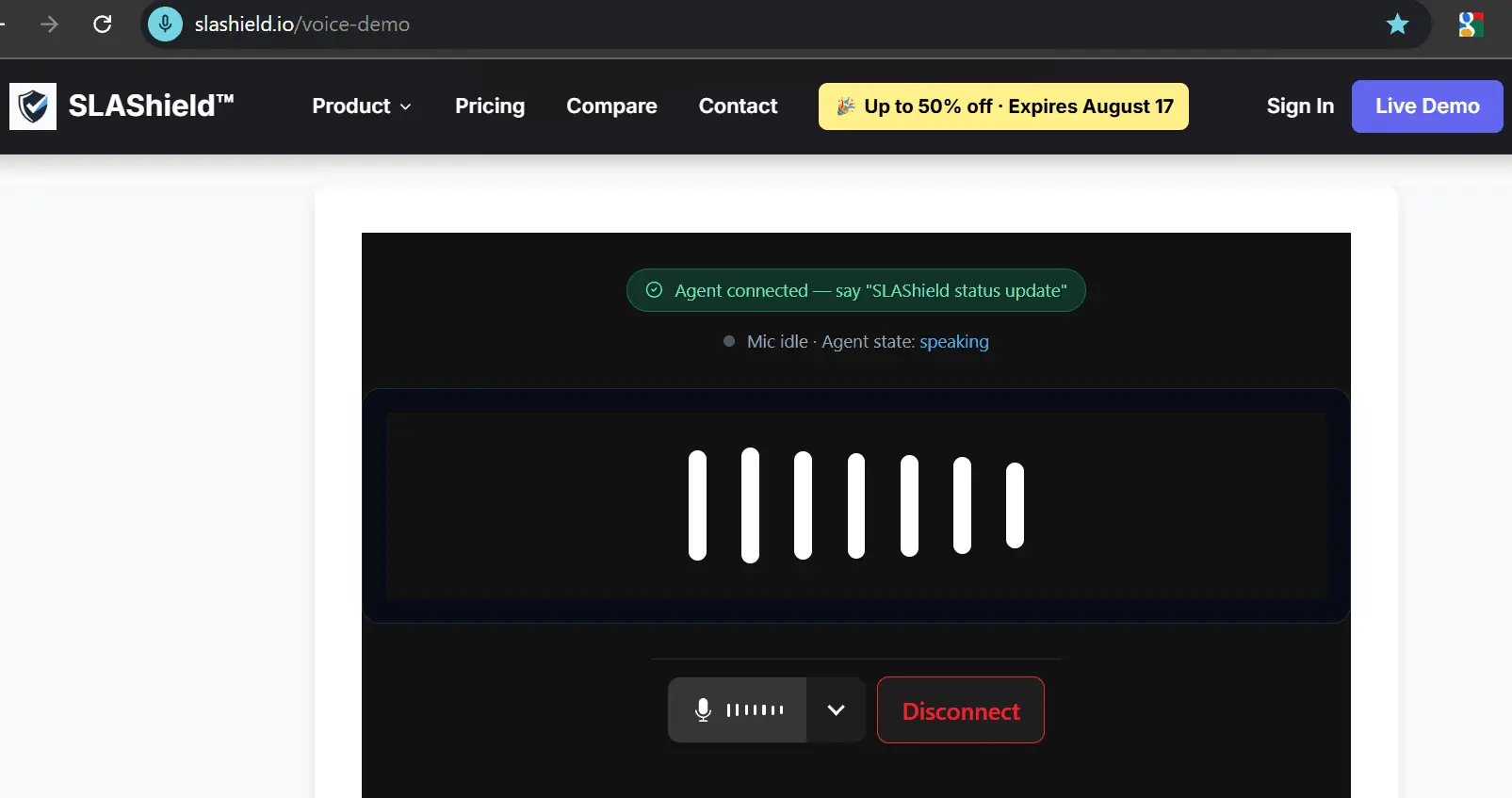Click the audio visualizer bars
The width and height of the screenshot is (1512, 798).
[856, 505]
